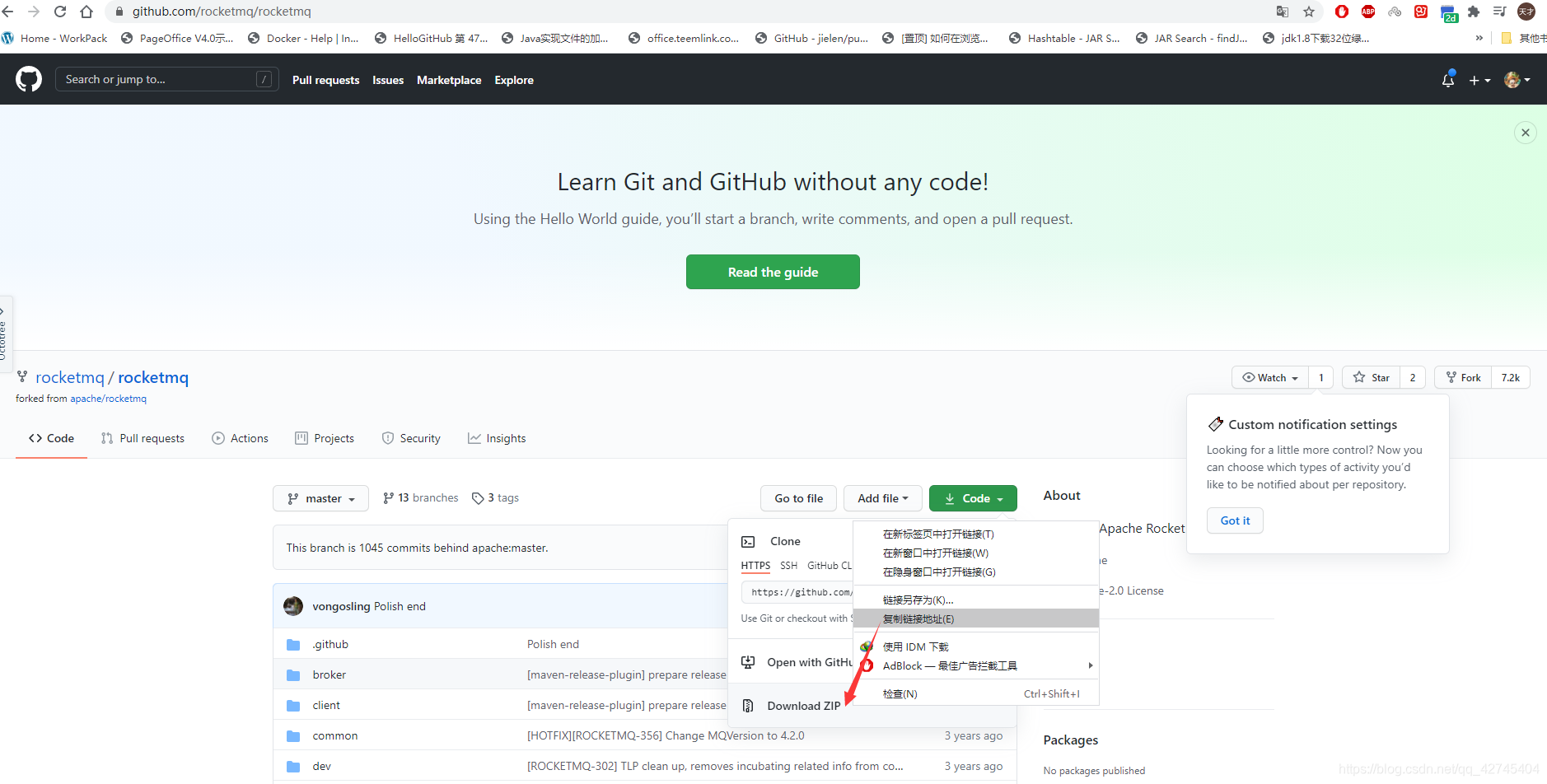
Task: Toggle the green Code dropdown
Action: pos(973,498)
